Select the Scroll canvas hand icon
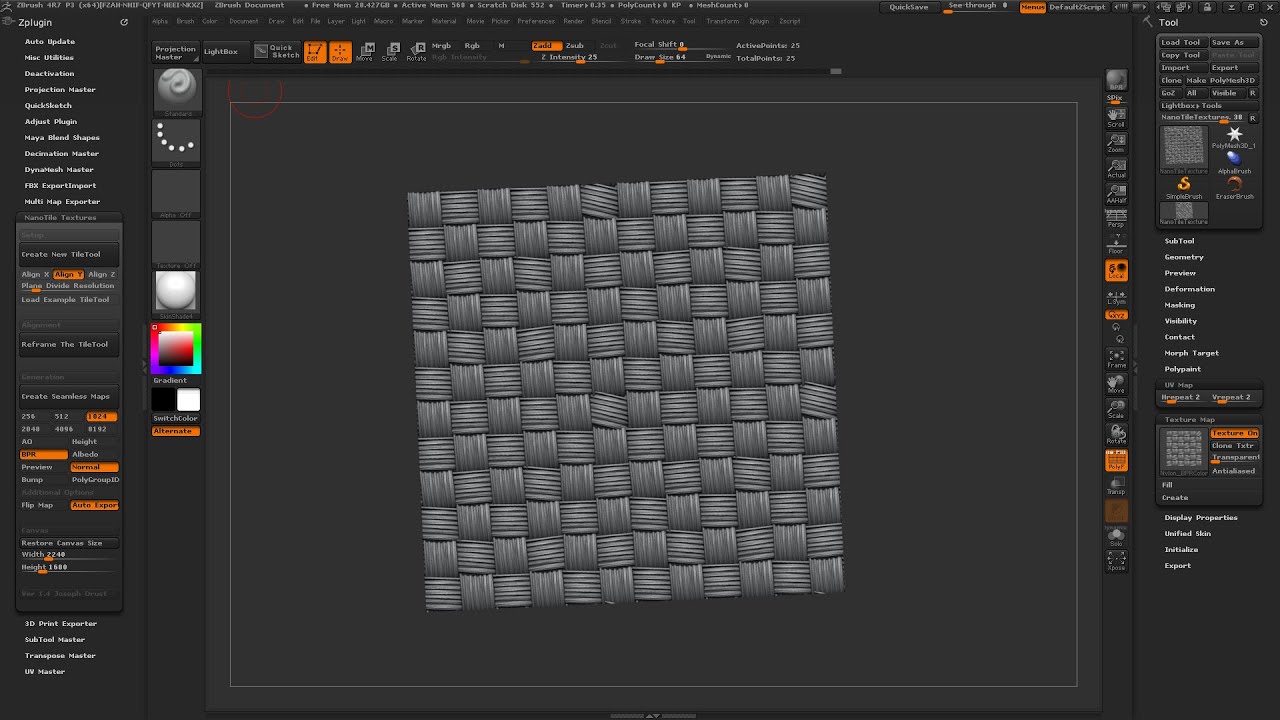 point(1116,117)
